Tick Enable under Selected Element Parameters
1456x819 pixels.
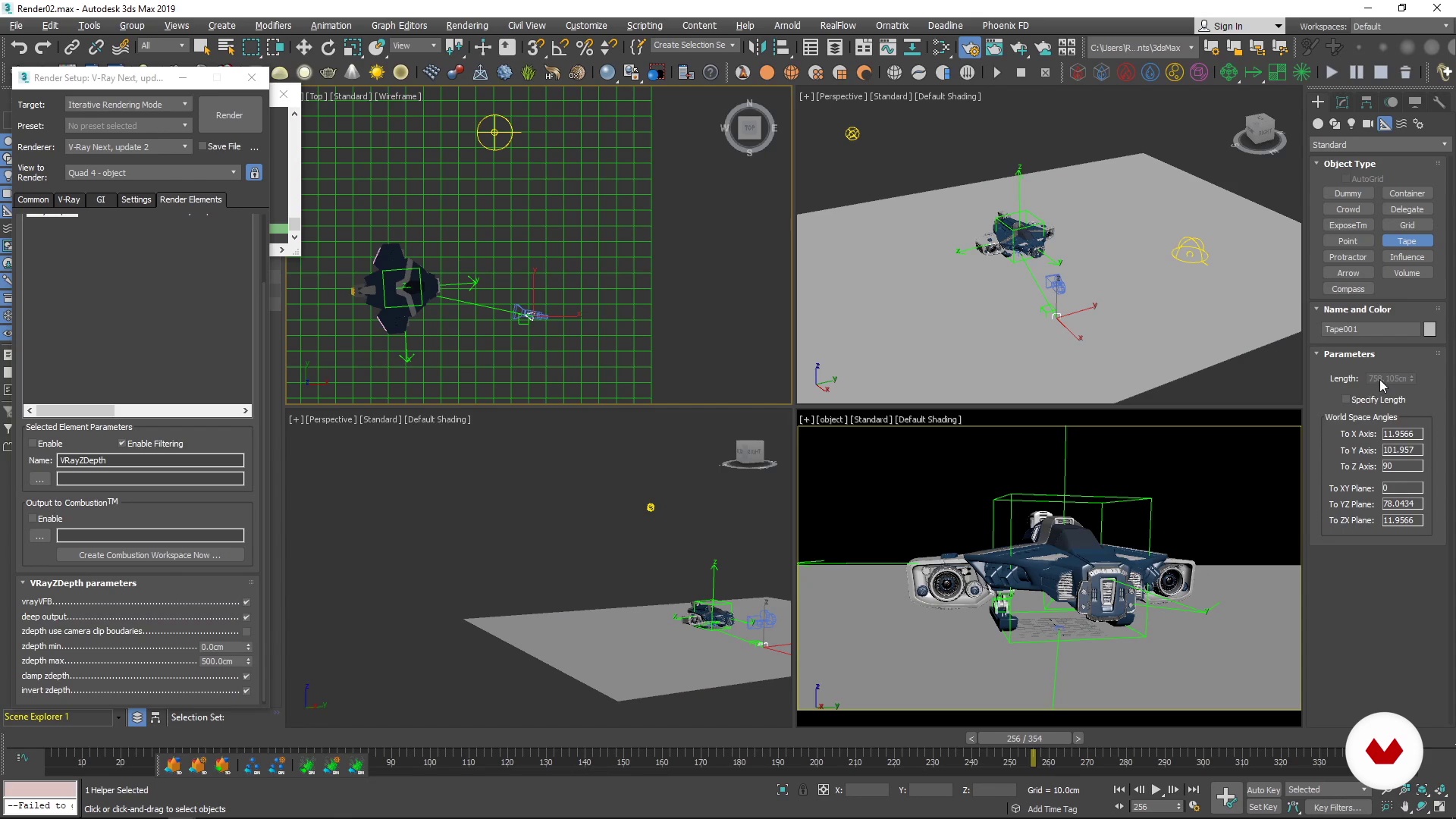[x=33, y=444]
